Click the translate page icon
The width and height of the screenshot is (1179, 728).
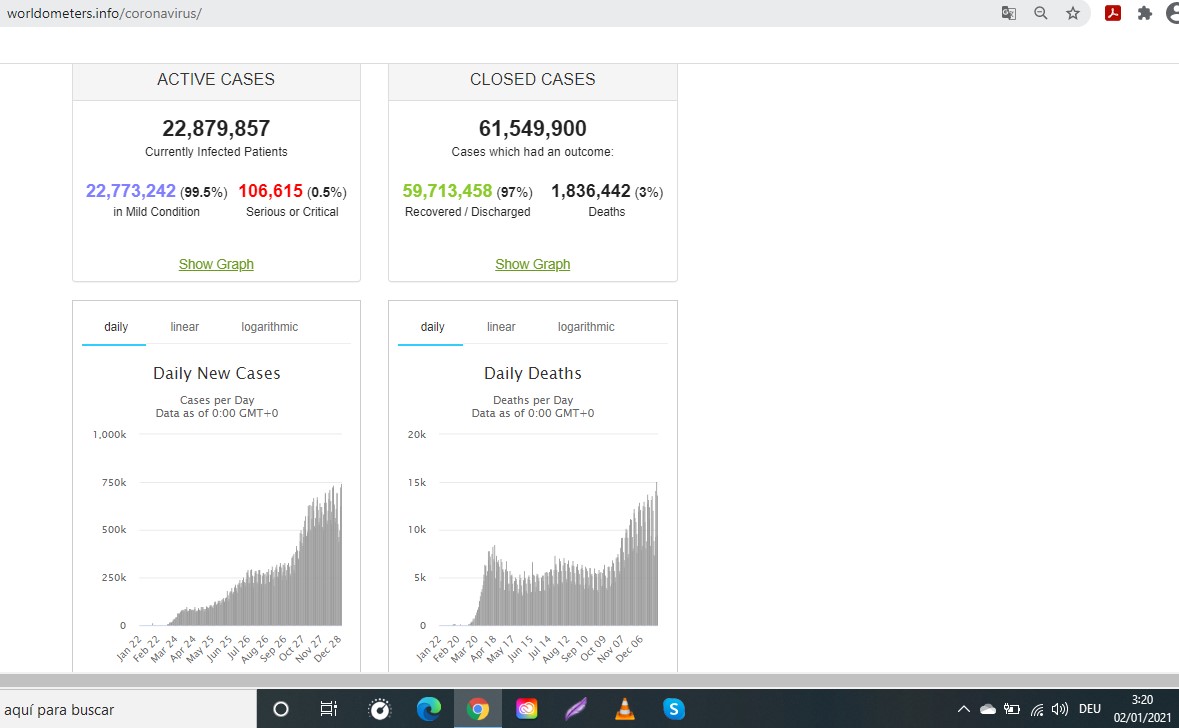coord(1009,13)
